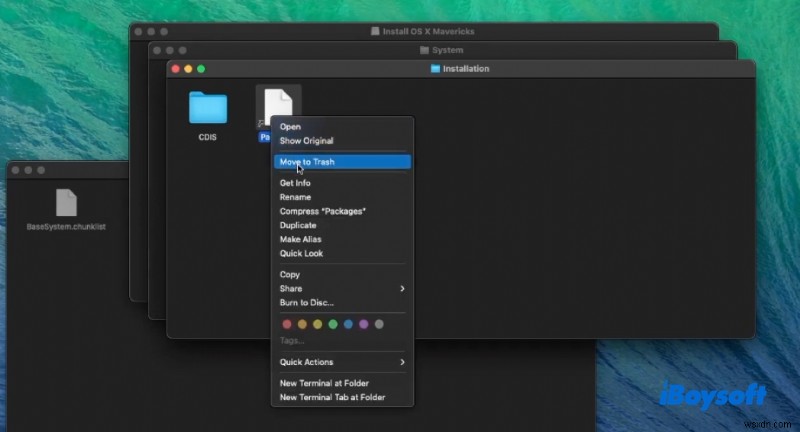800x432 pixels.
Task: Choose New Terminal at Folder
Action: (342, 383)
